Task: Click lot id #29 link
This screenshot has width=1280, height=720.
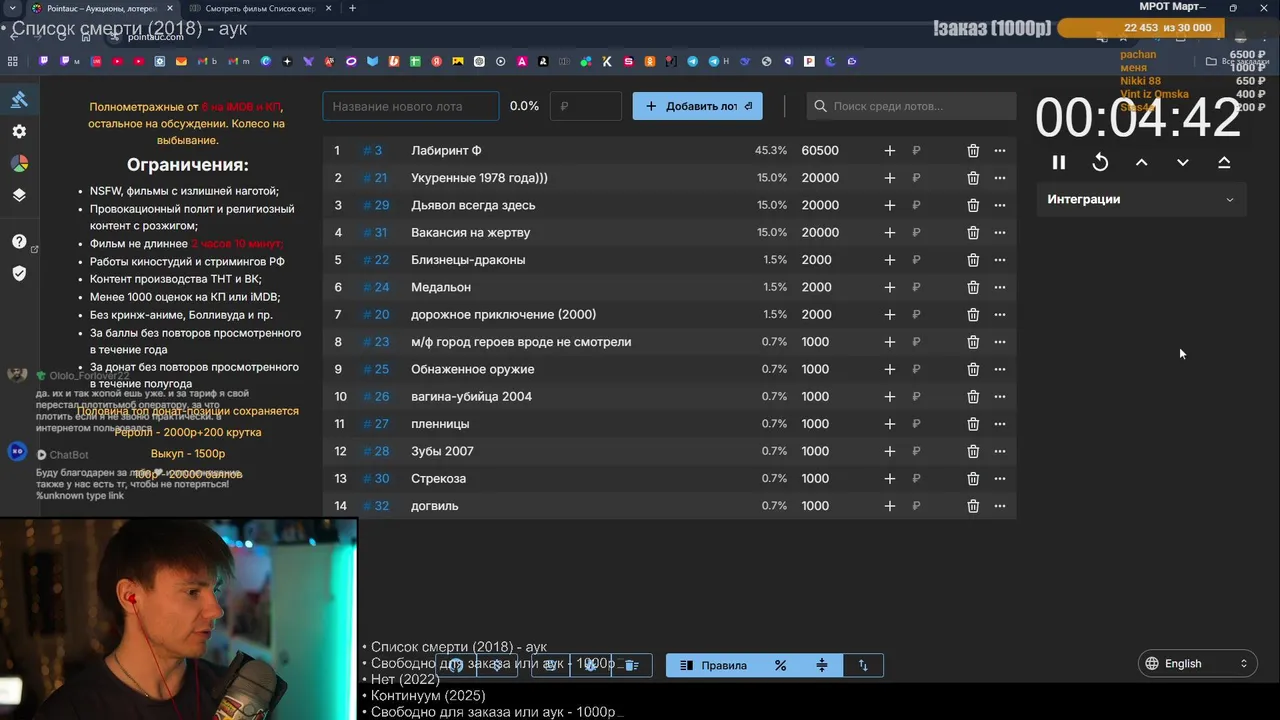Action: (x=376, y=205)
